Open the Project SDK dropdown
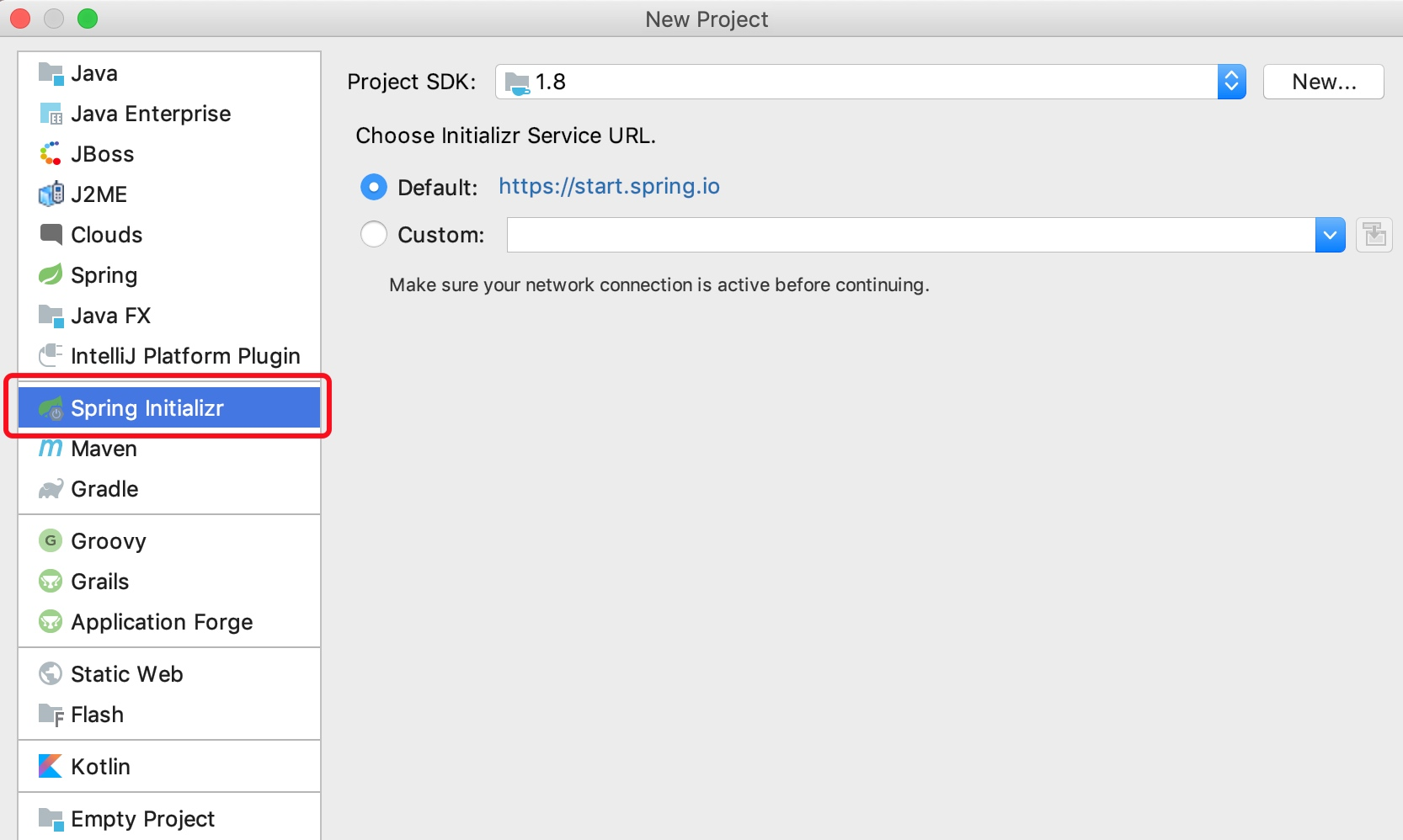1403x840 pixels. point(871,82)
